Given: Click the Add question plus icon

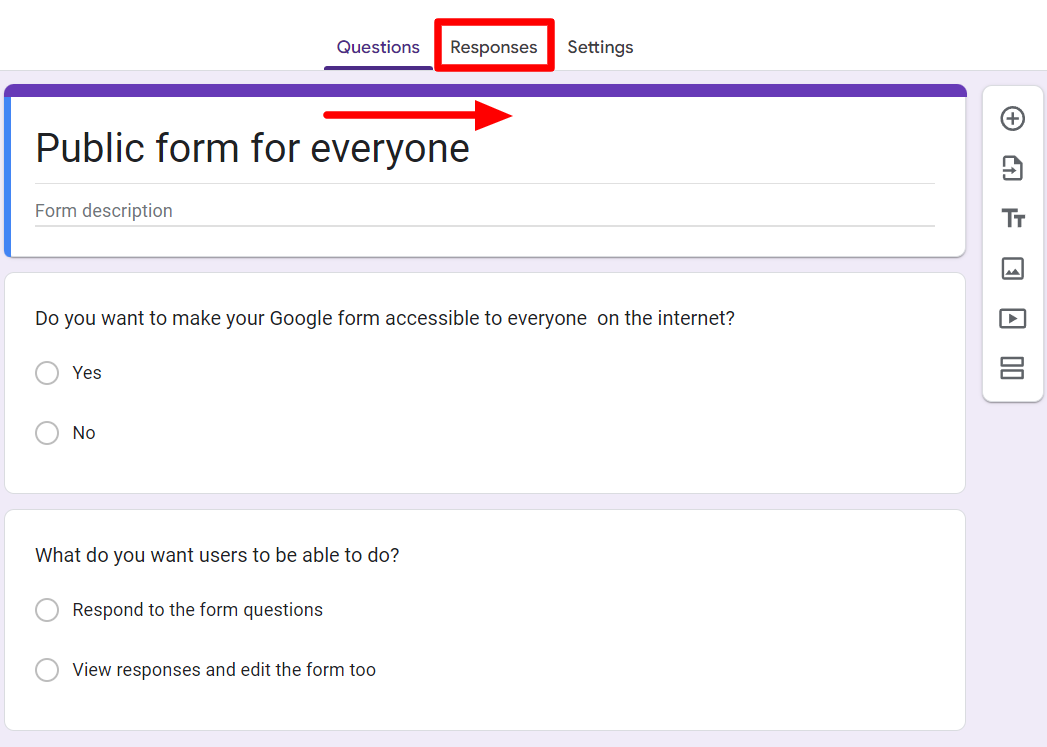Looking at the screenshot, I should [1012, 119].
